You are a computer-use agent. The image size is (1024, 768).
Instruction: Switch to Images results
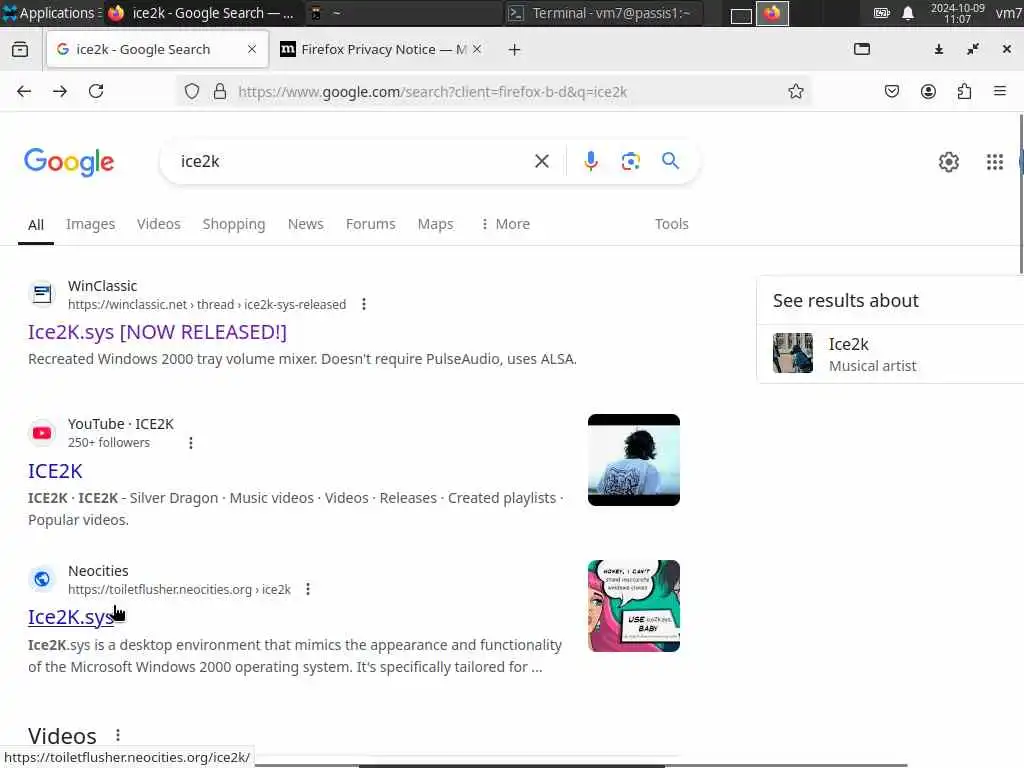(90, 224)
